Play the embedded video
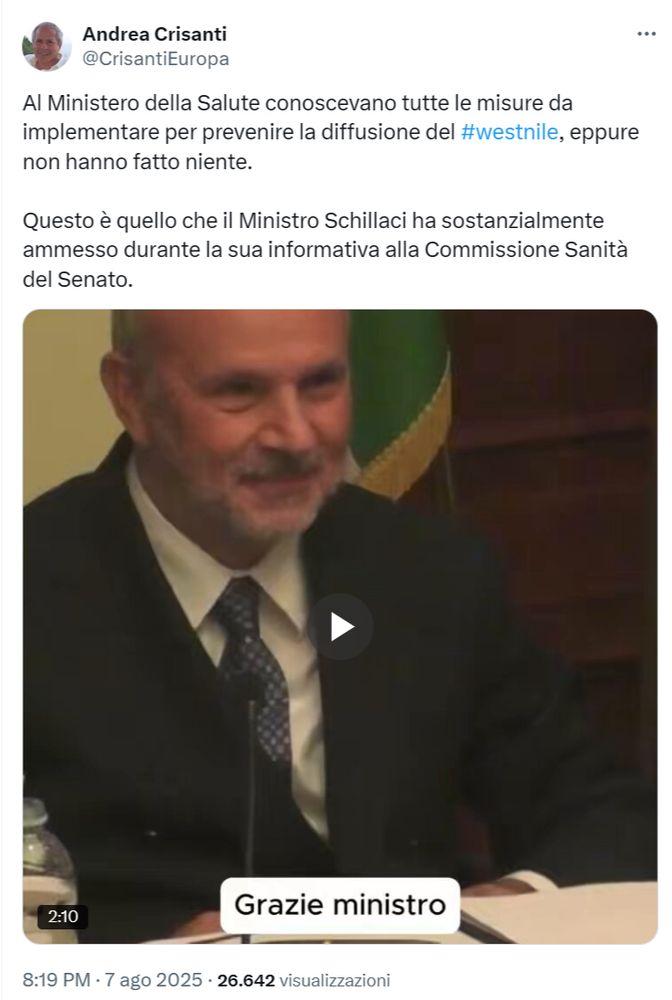This screenshot has height=1000, width=672. (341, 627)
